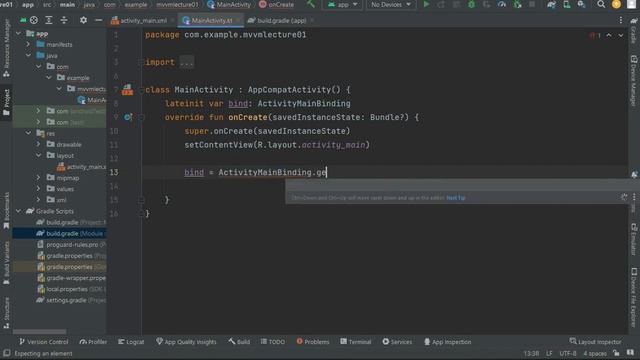Click the Search Everywhere magnifier icon

pos(601,4)
